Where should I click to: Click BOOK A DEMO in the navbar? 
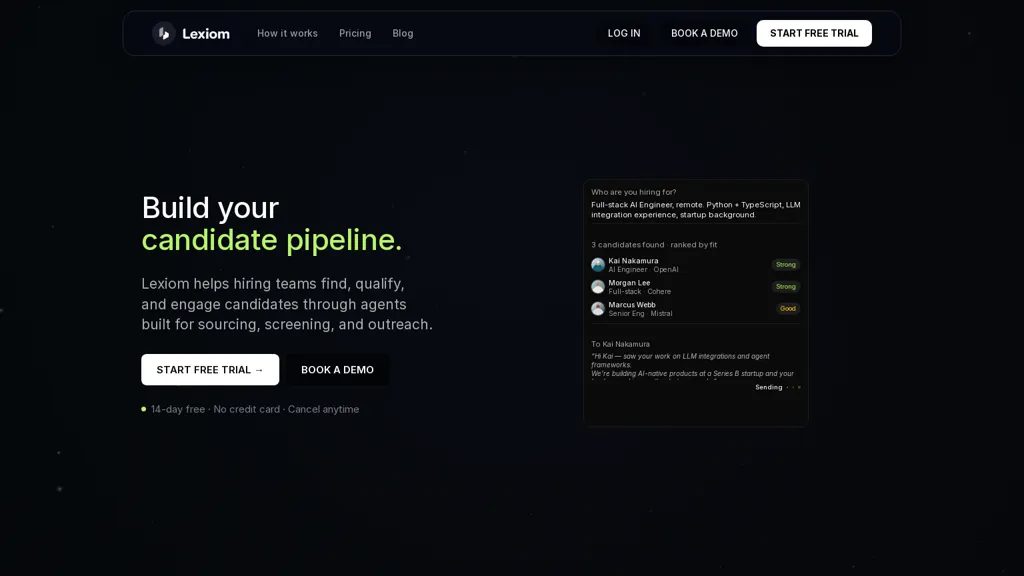(704, 33)
